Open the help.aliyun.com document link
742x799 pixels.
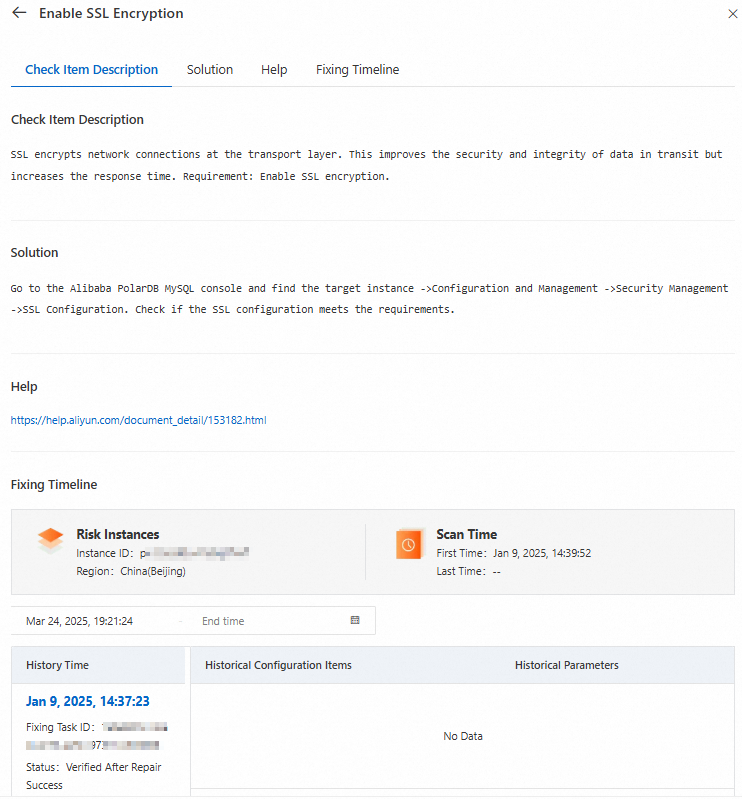pos(139,420)
